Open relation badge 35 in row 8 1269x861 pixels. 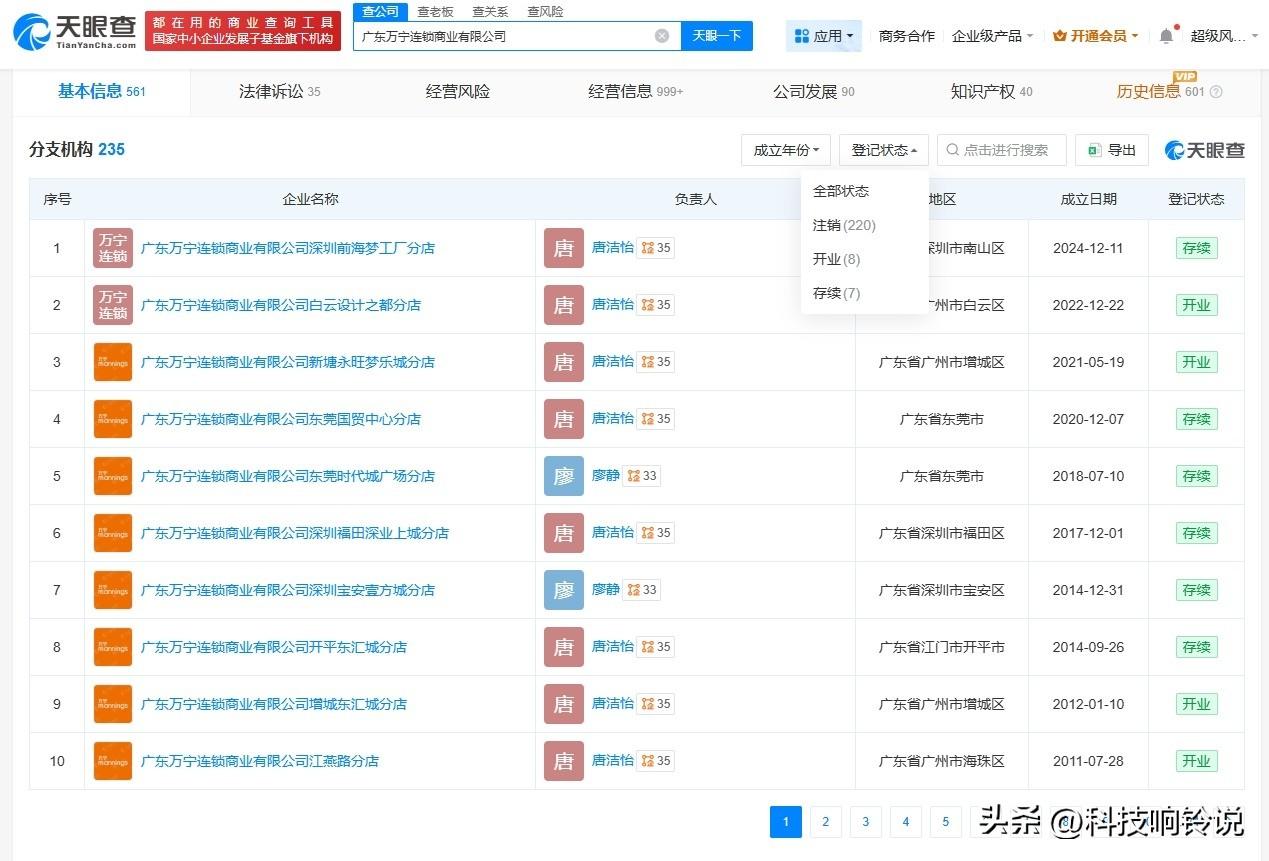pos(656,647)
